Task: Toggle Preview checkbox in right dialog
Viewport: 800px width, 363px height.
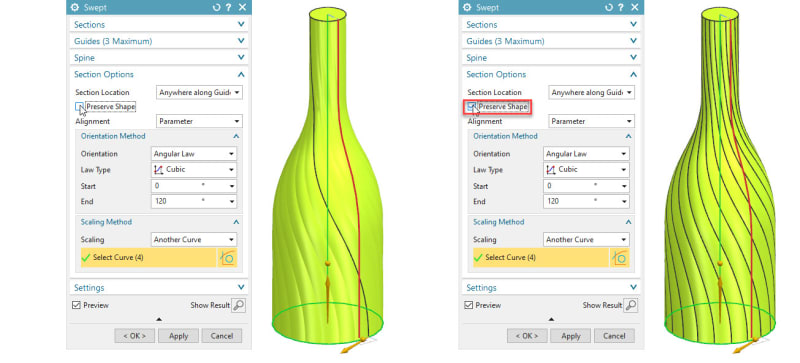Action: pyautogui.click(x=468, y=305)
